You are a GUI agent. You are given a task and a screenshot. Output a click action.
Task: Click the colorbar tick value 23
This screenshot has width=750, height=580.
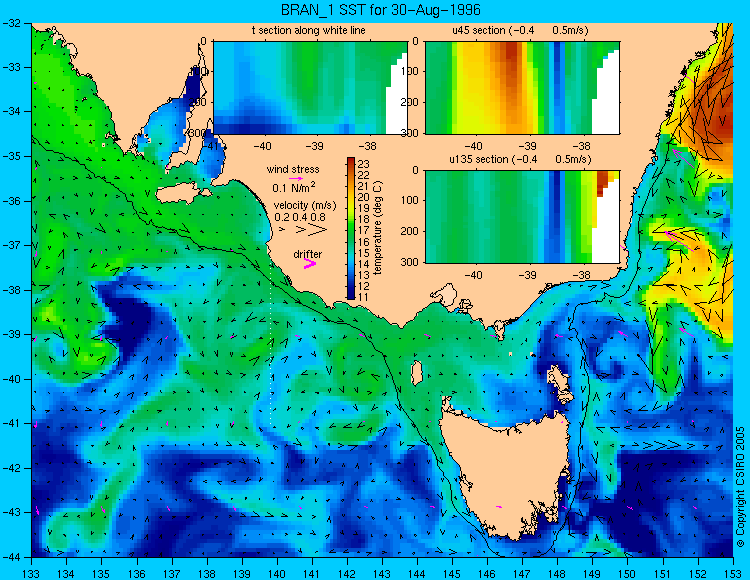point(364,164)
